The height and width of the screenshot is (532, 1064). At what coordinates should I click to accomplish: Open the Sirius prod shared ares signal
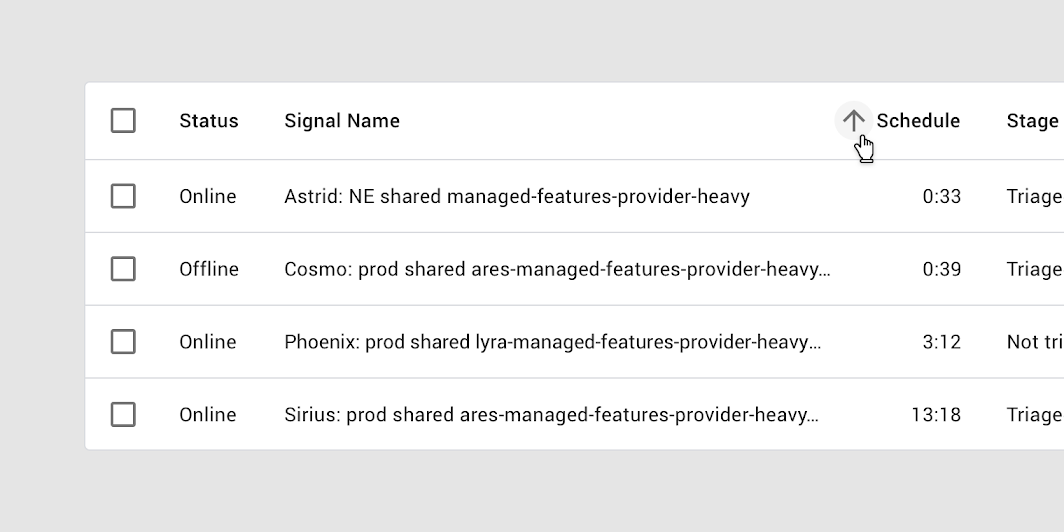click(x=550, y=414)
